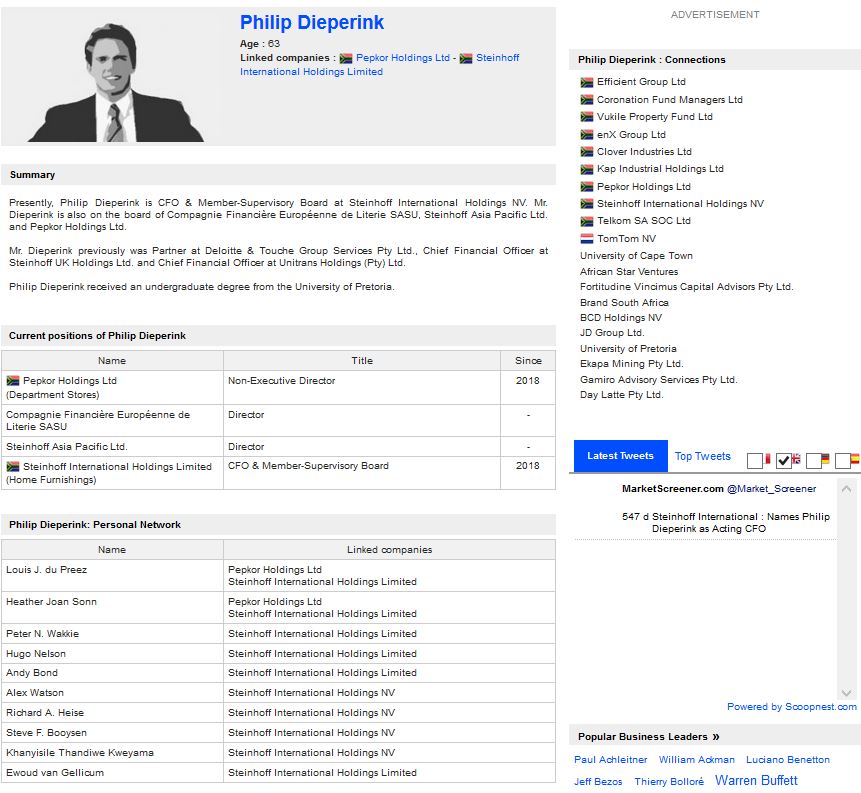Screen dimensions: 861x793
Task: Click flag next to Clover Industries Ltd
Action: tap(586, 152)
